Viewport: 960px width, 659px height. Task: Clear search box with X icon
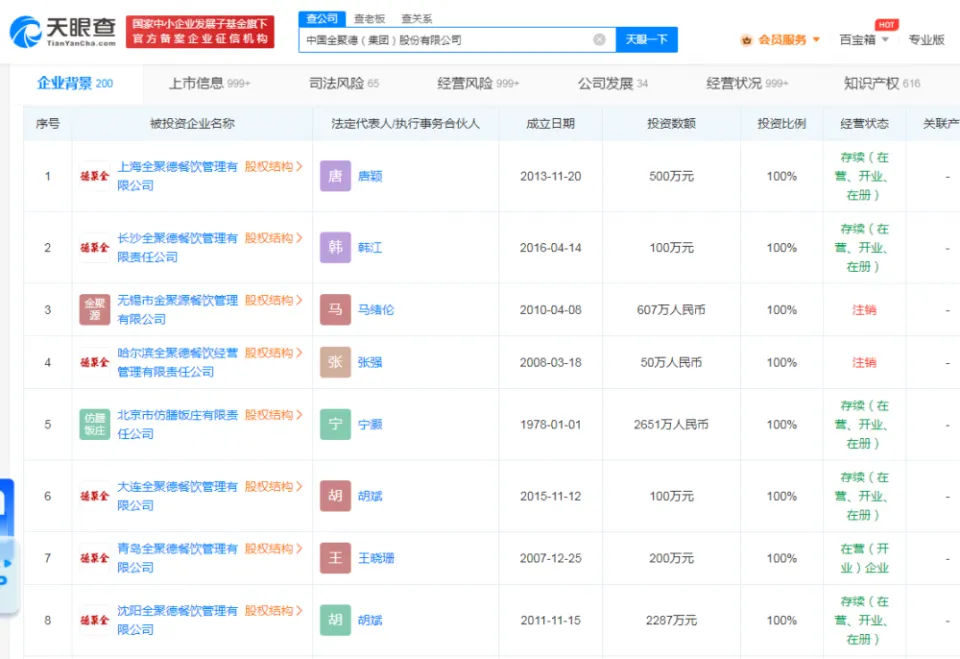599,40
